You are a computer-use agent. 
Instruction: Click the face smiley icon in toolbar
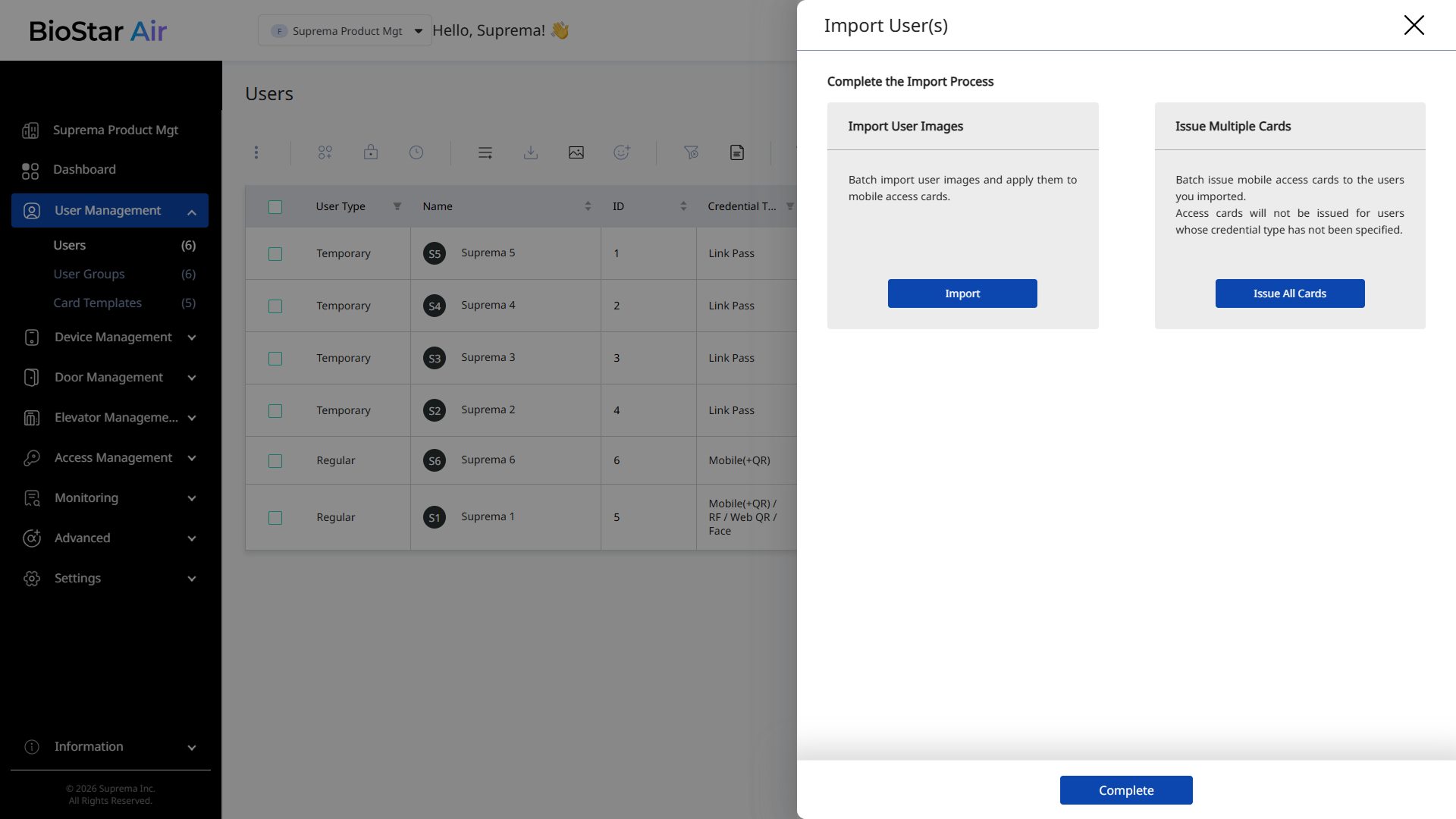622,152
